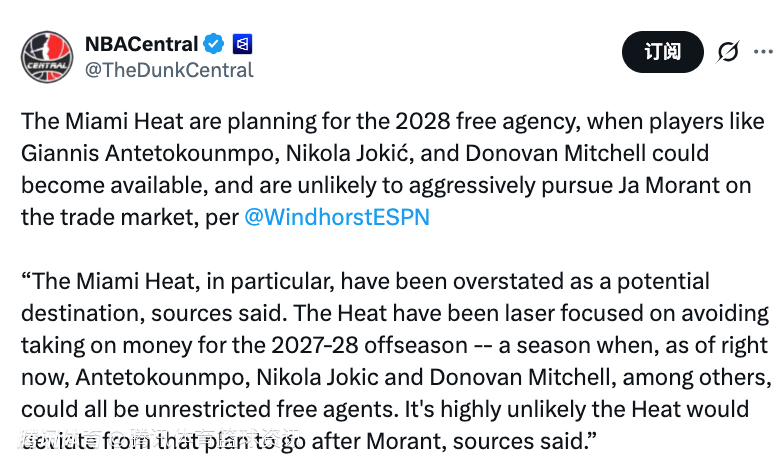Follow the @WindhorstESPN mention link
The image size is (784, 464).
click(336, 216)
